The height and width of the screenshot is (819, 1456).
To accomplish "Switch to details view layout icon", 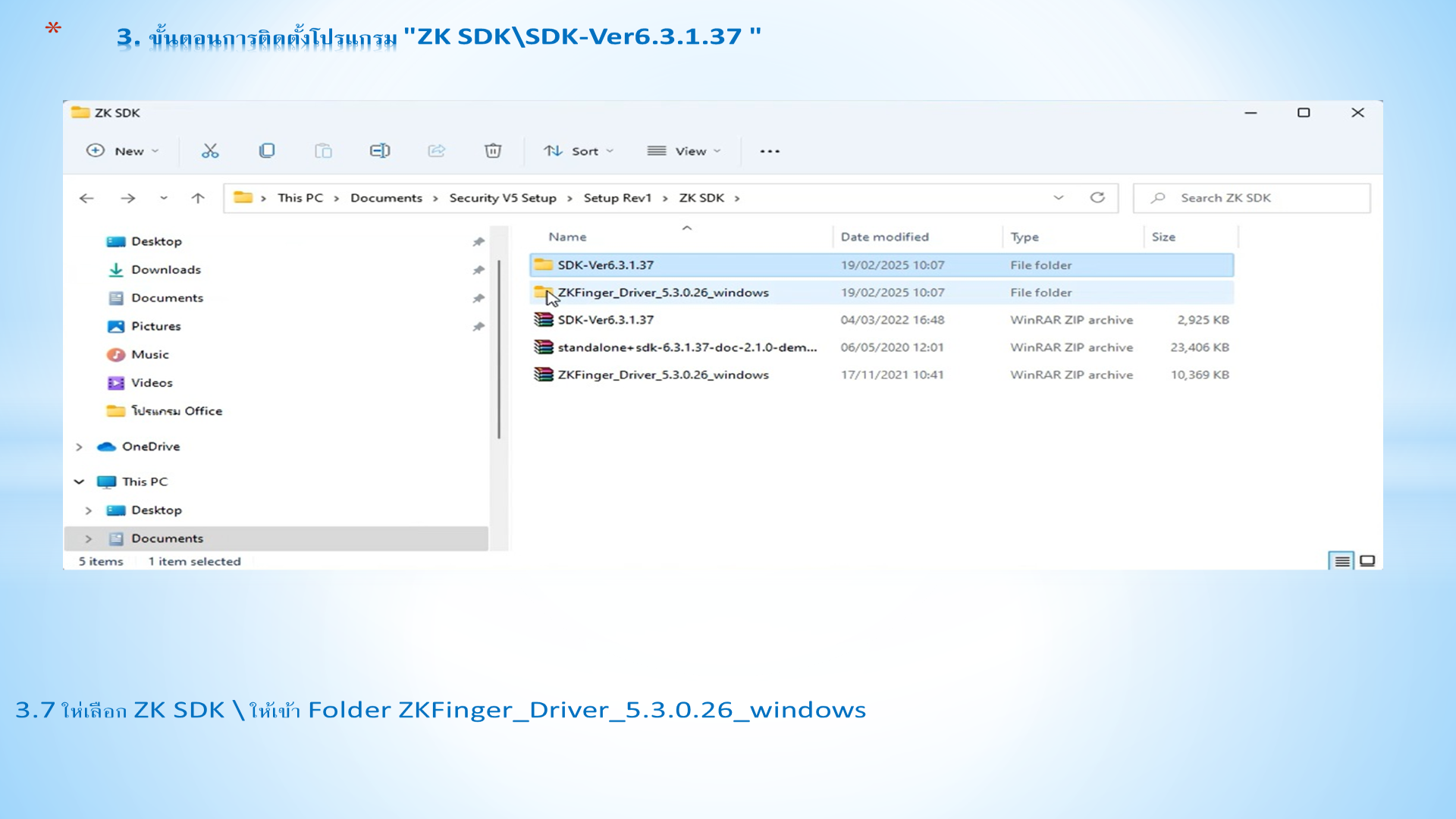I will click(1341, 561).
